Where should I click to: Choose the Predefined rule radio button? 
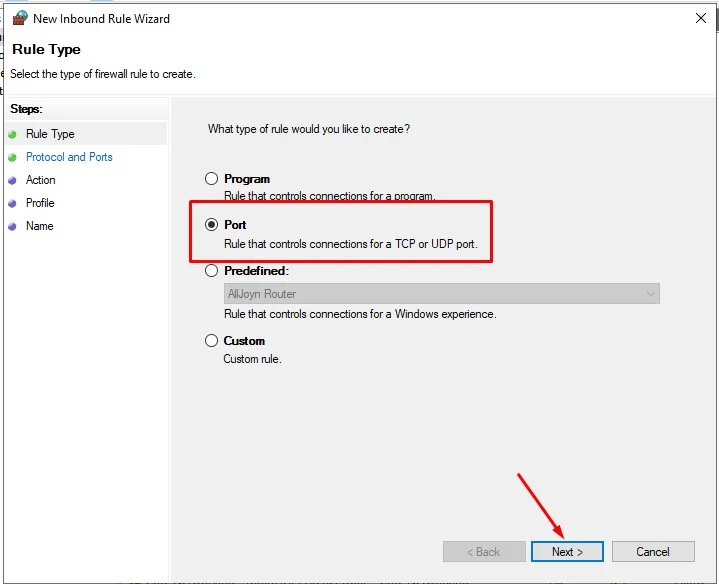pos(211,270)
